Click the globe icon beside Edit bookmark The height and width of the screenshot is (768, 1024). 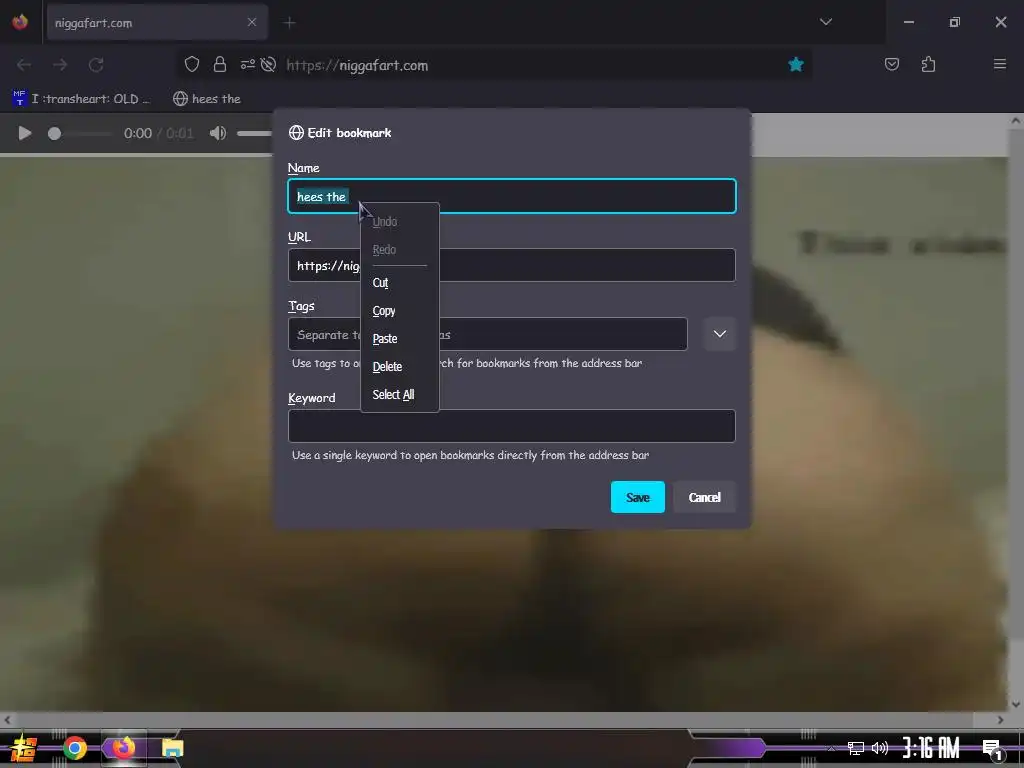click(296, 133)
